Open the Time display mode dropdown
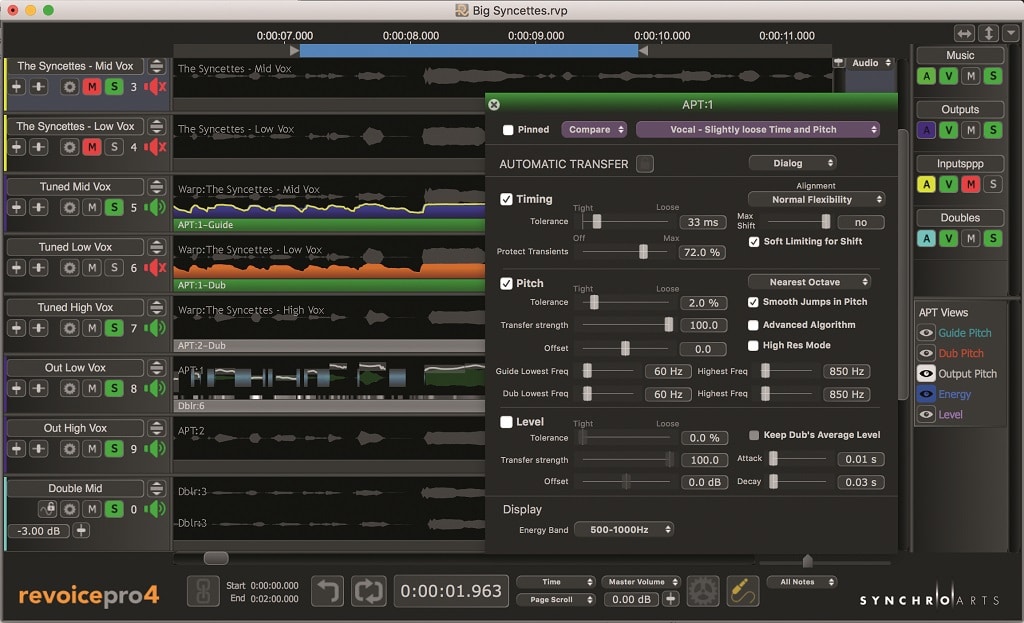Image resolution: width=1024 pixels, height=623 pixels. coord(555,581)
